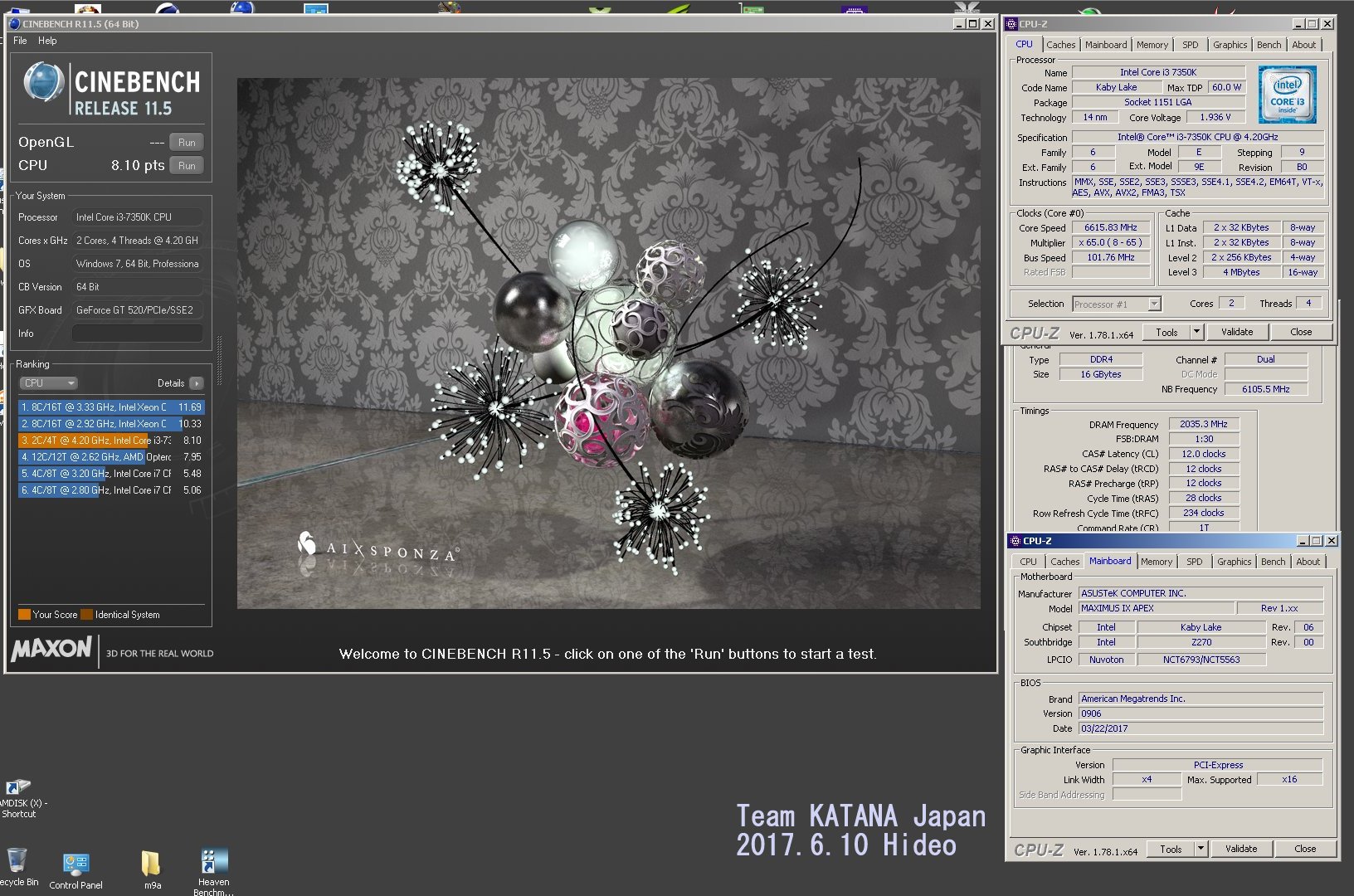
Task: Select ranking row 6 Core i7 5.06
Action: click(111, 490)
